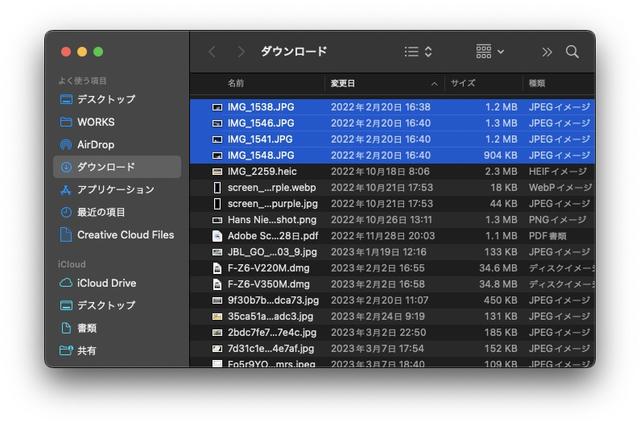Click the forward navigation arrow
The height and width of the screenshot is (427, 640).
click(x=241, y=52)
